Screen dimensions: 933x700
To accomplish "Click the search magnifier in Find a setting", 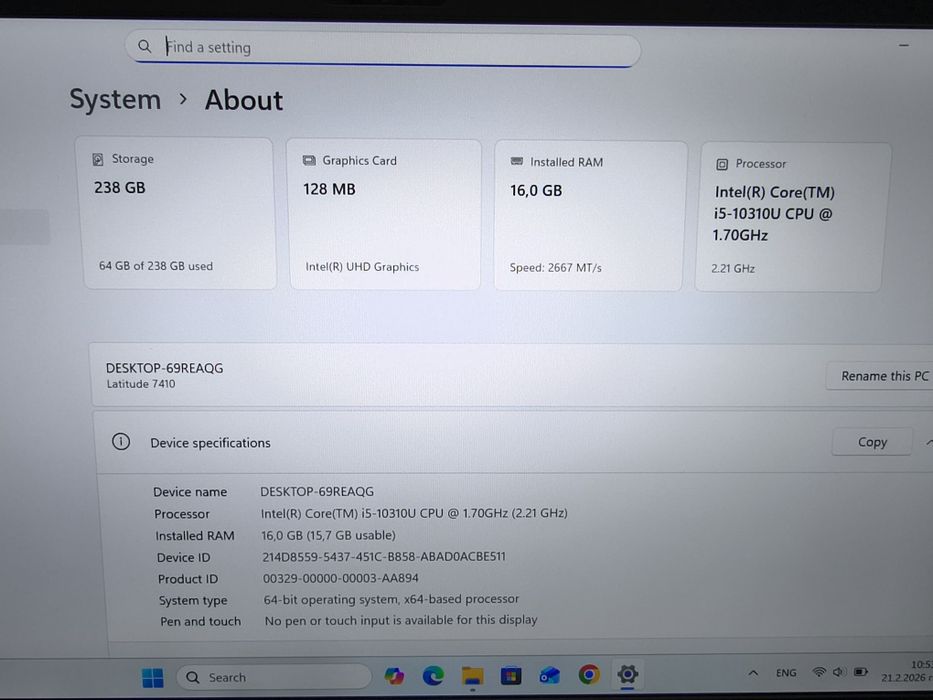I will [x=145, y=46].
